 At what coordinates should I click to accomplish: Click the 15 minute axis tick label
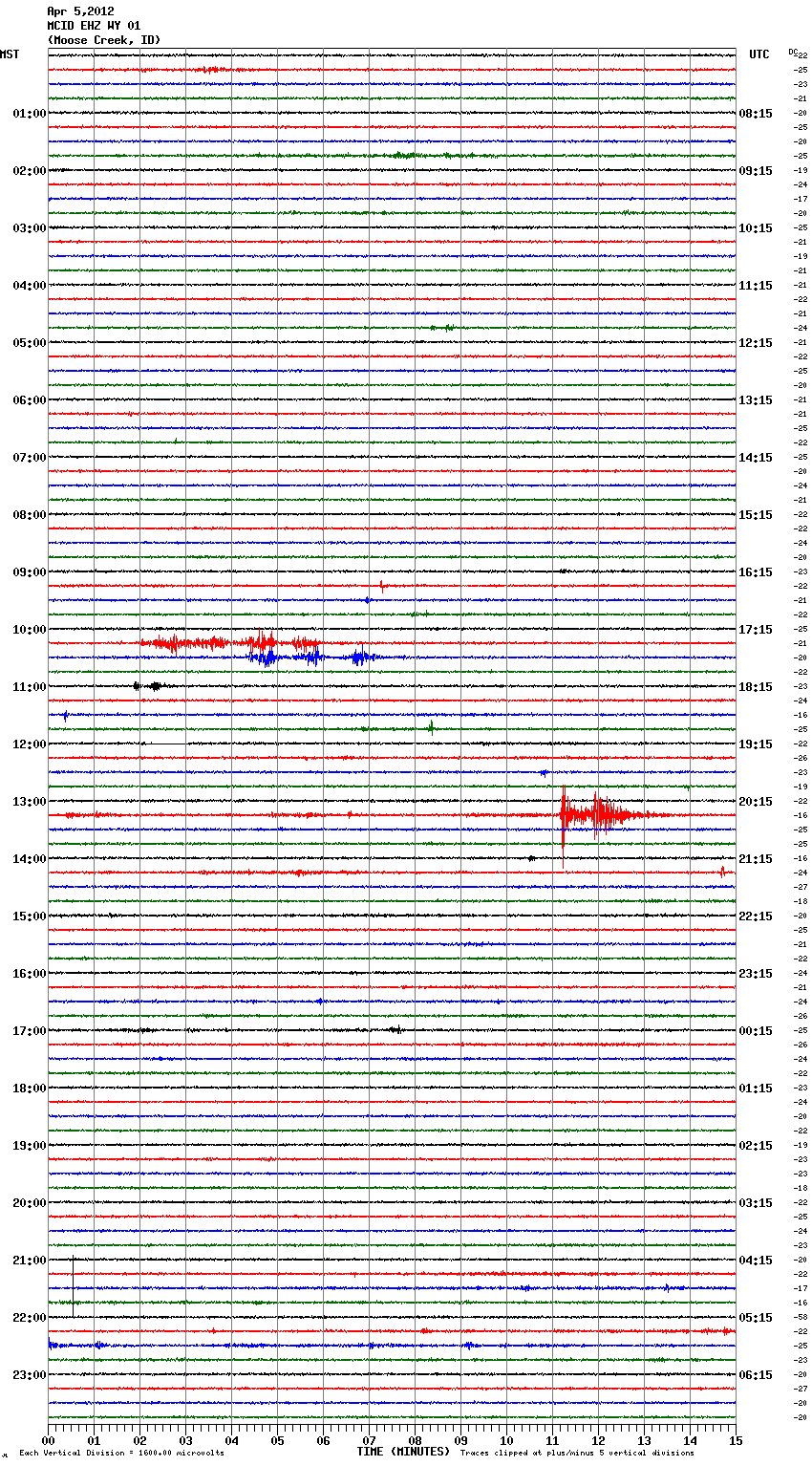click(736, 1440)
